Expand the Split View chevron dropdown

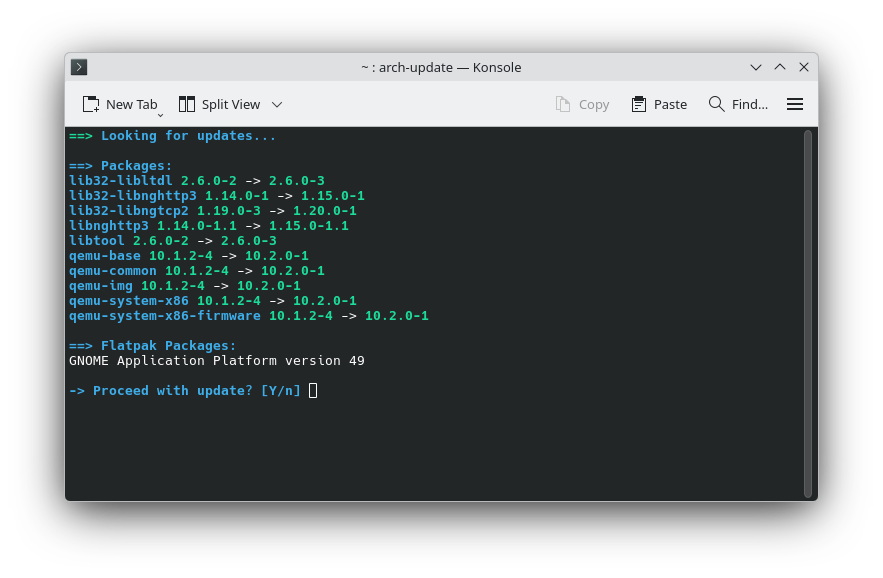[277, 104]
